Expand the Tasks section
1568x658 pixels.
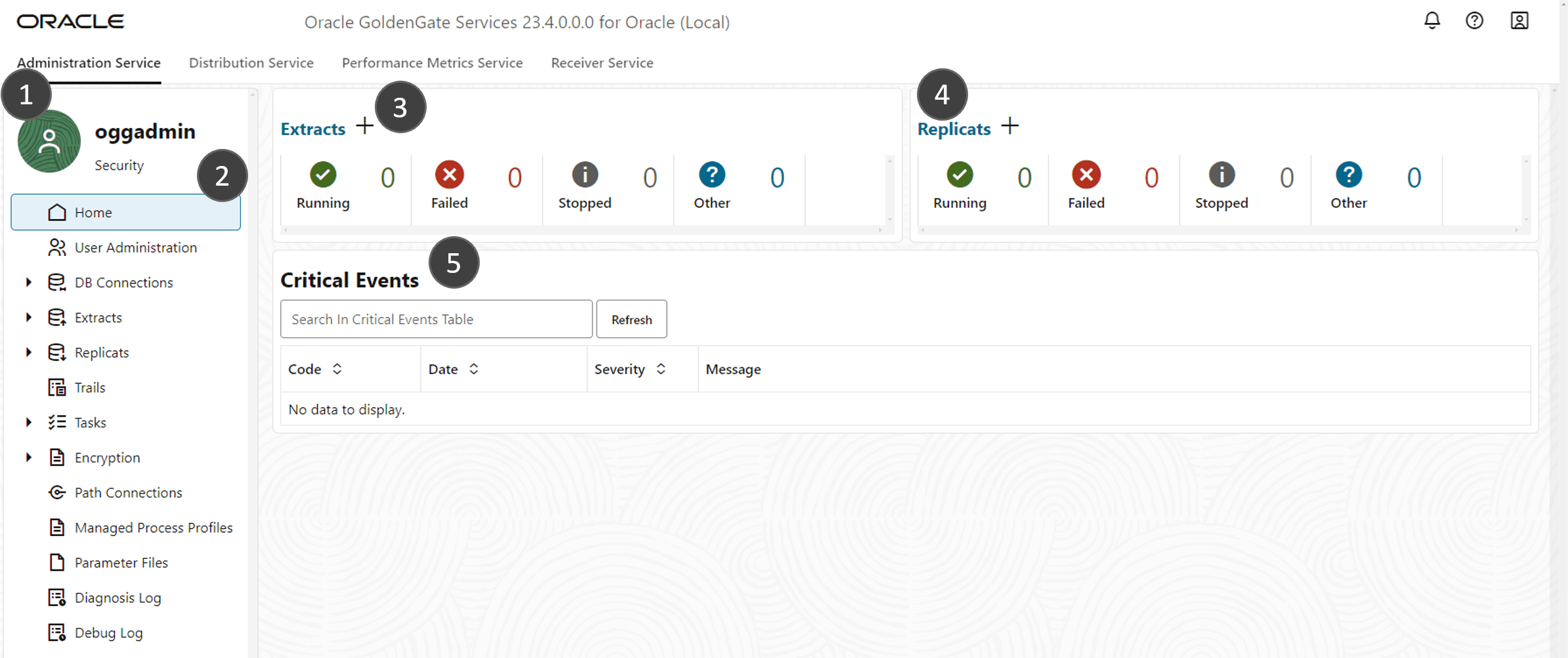click(28, 422)
